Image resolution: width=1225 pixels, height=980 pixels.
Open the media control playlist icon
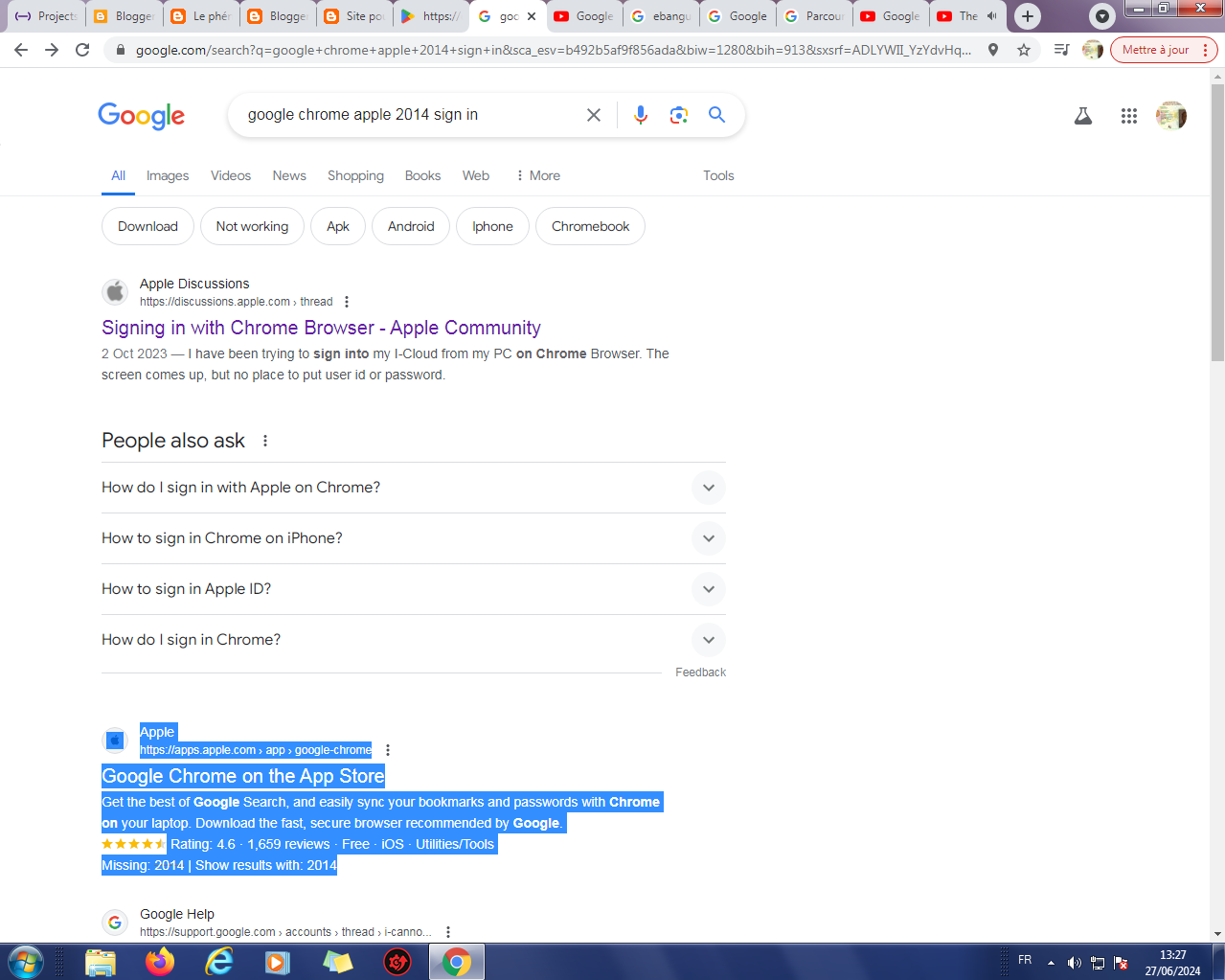1061,50
